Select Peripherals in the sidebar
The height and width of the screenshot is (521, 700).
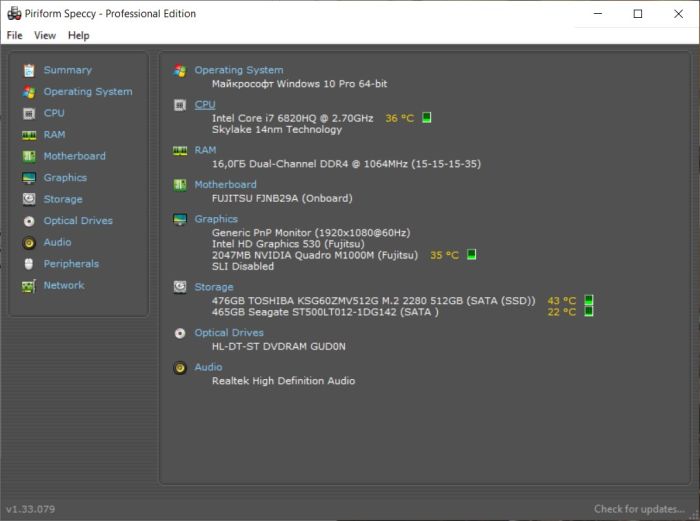click(71, 264)
